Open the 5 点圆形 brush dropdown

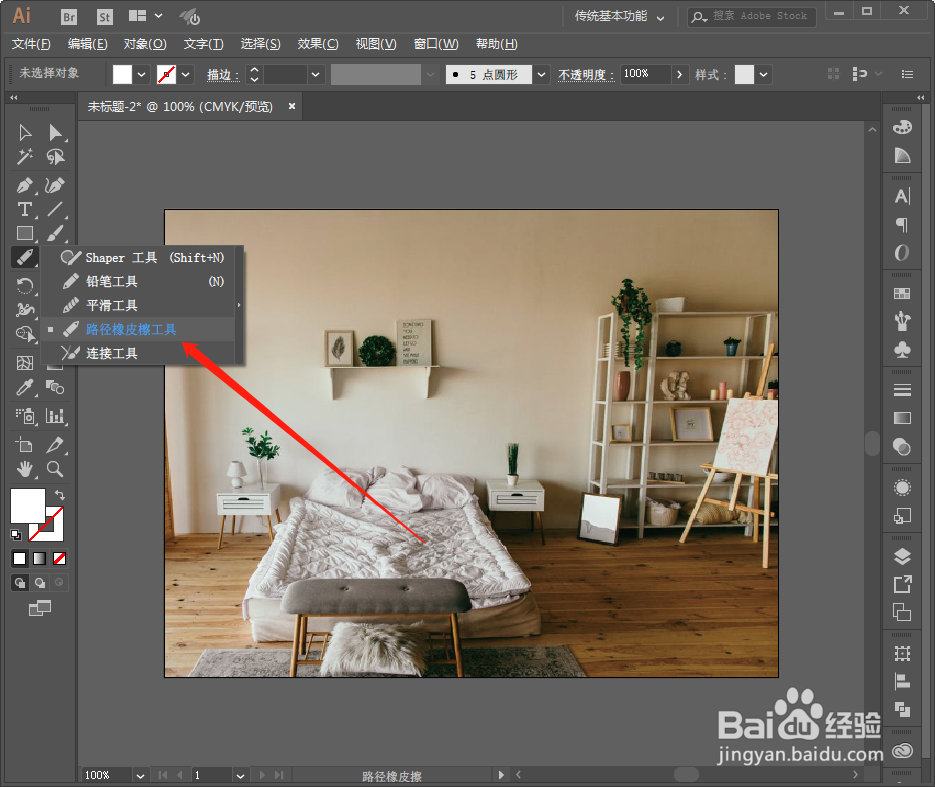(541, 75)
